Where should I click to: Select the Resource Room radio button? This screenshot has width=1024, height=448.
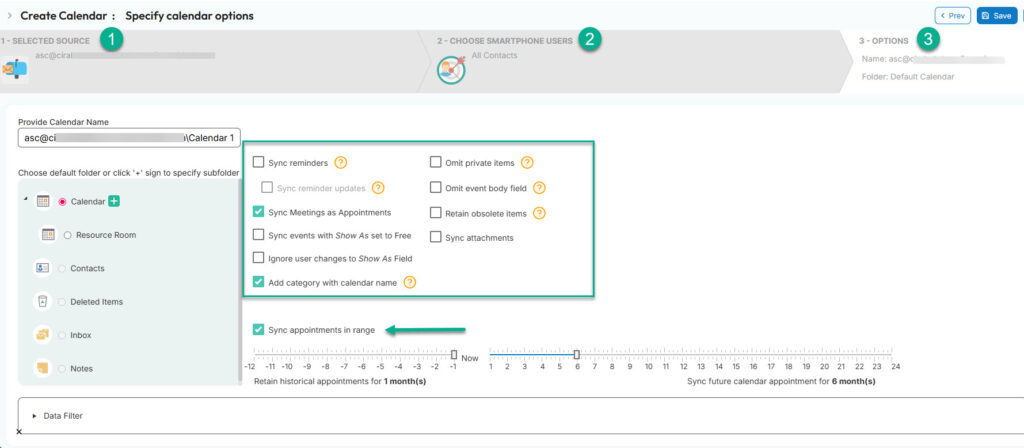67,235
